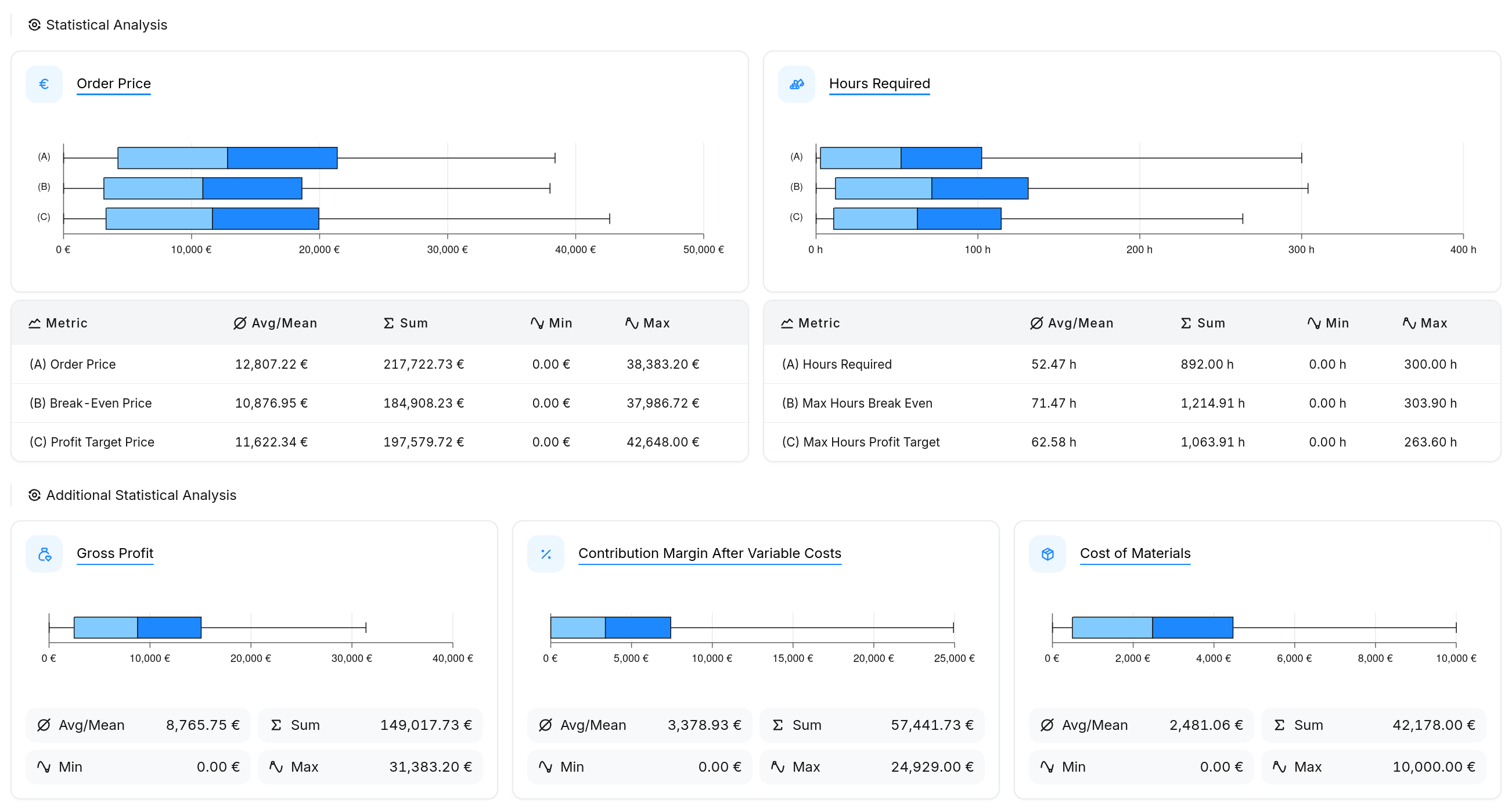This screenshot has height=810, width=1512.
Task: Click the Min icon in Hours table header
Action: point(1313,323)
